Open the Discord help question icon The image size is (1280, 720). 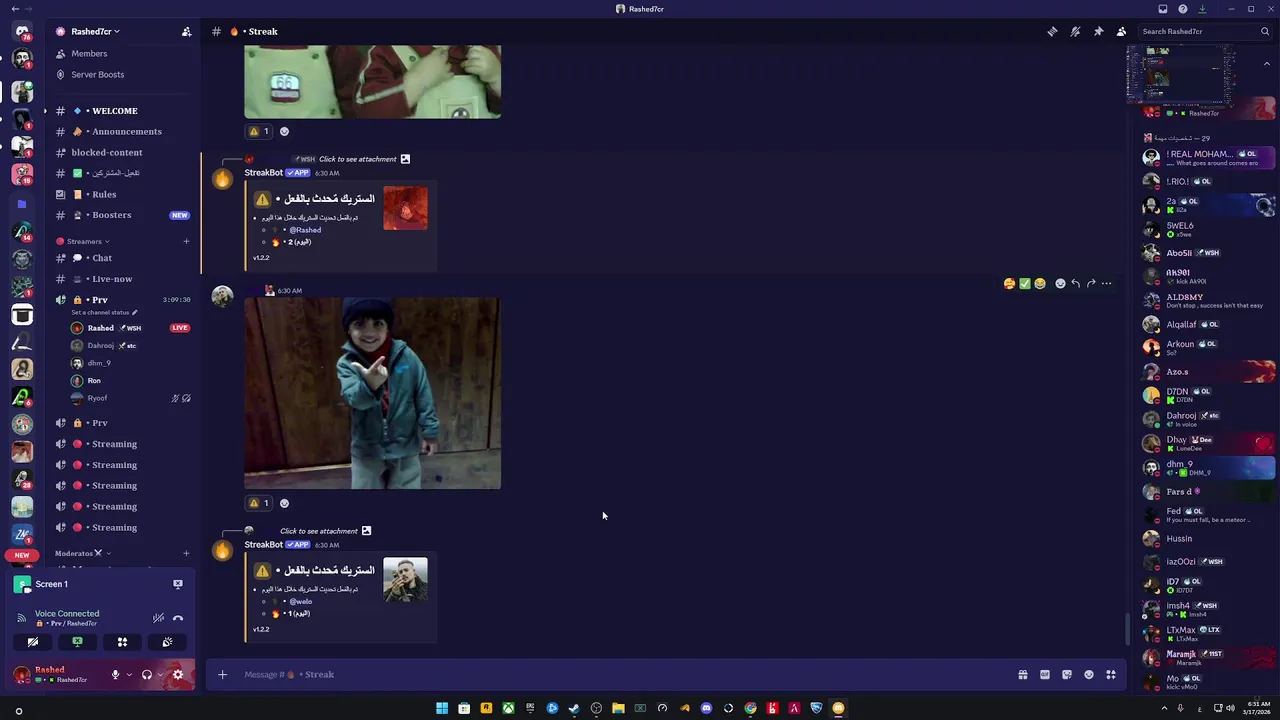tap(1183, 9)
